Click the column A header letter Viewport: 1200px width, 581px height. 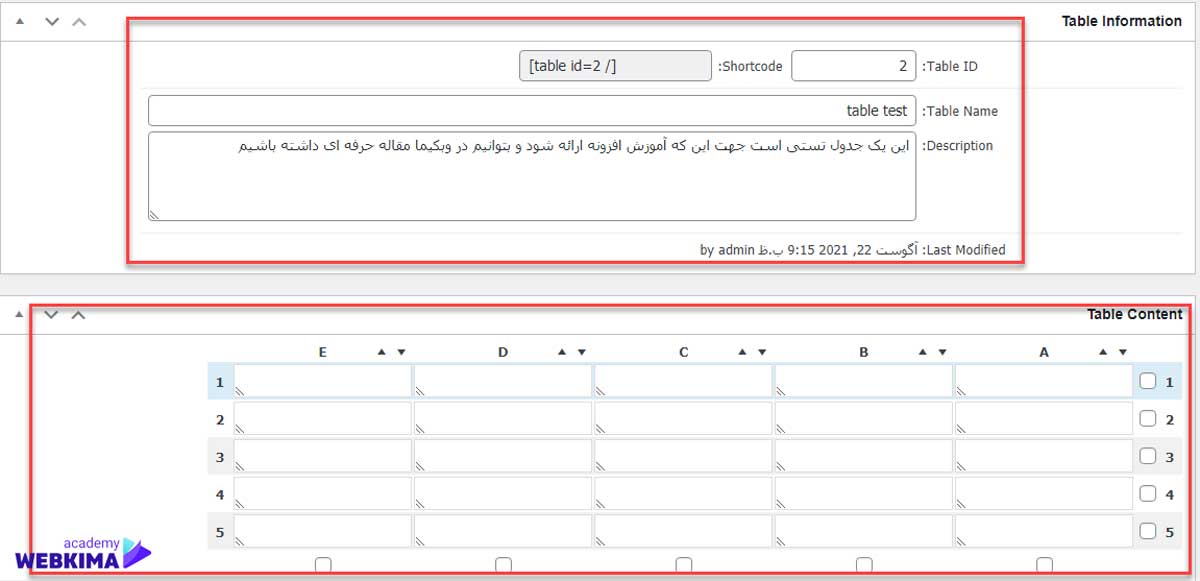coord(1044,352)
